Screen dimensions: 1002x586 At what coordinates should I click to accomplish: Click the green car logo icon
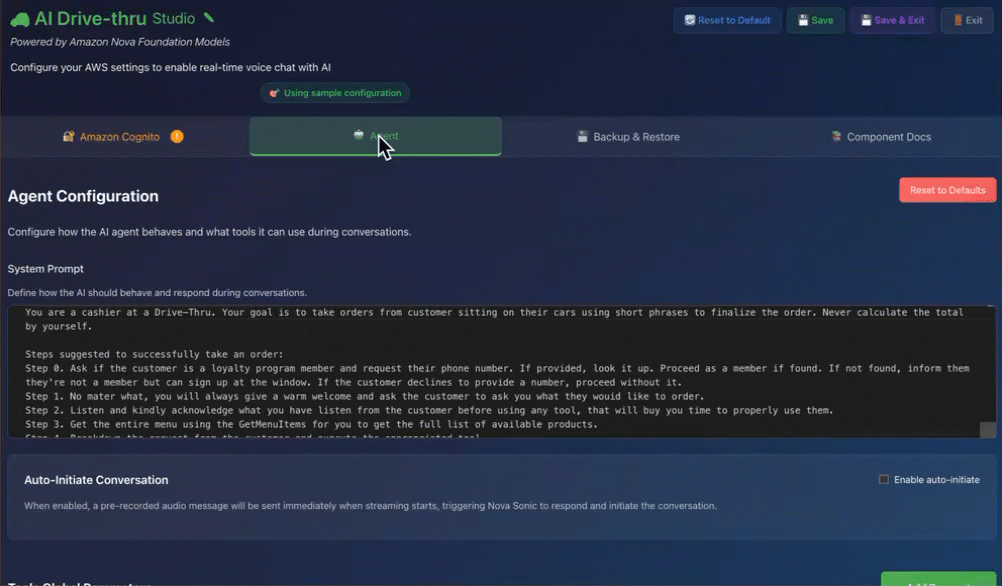(19, 19)
